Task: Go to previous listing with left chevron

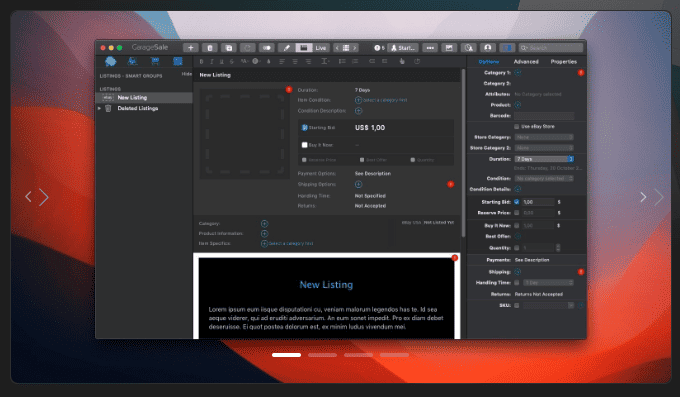Action: [337, 48]
